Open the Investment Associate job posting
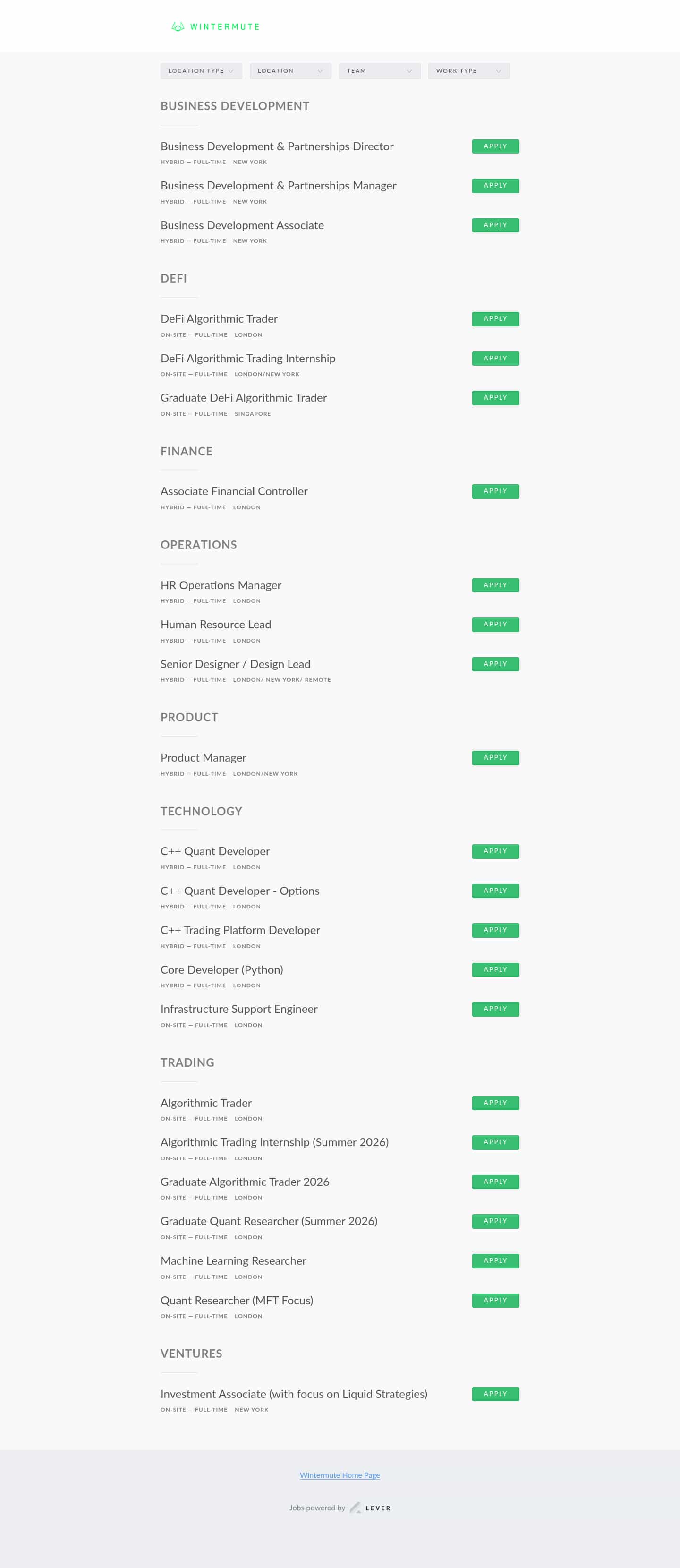The image size is (680, 1568). (294, 1394)
